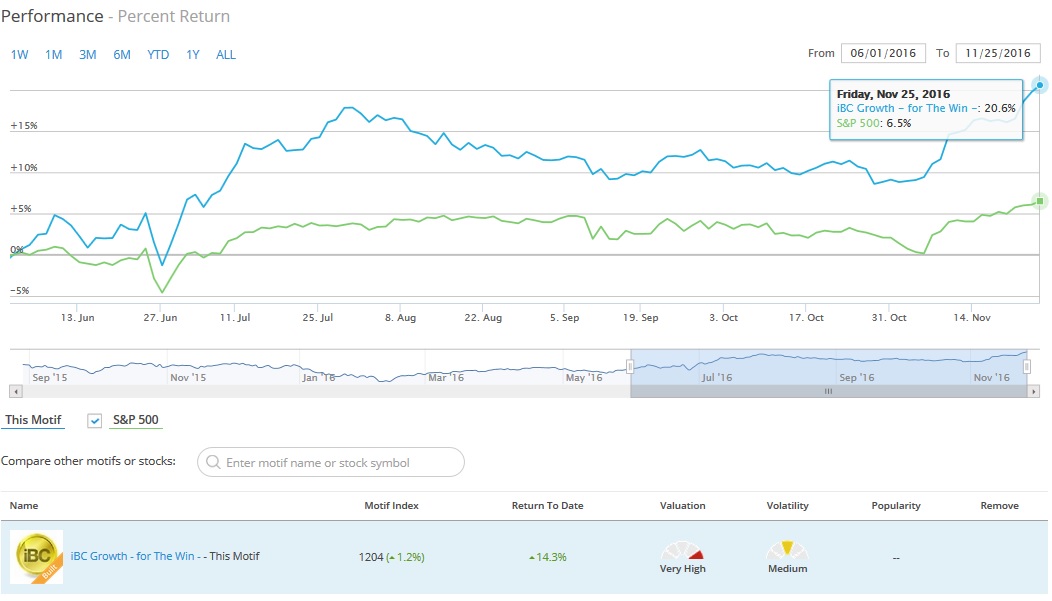This screenshot has width=1052, height=601.
Task: Click the Name column header
Action: (x=24, y=506)
